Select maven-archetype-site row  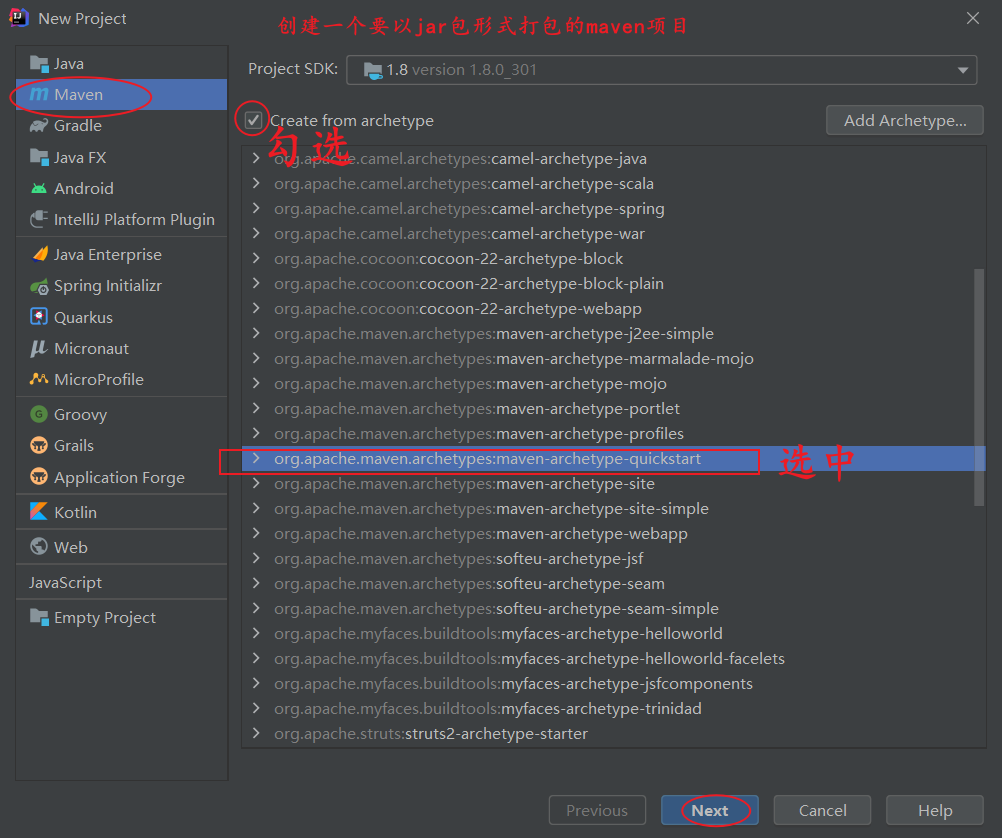tap(613, 483)
